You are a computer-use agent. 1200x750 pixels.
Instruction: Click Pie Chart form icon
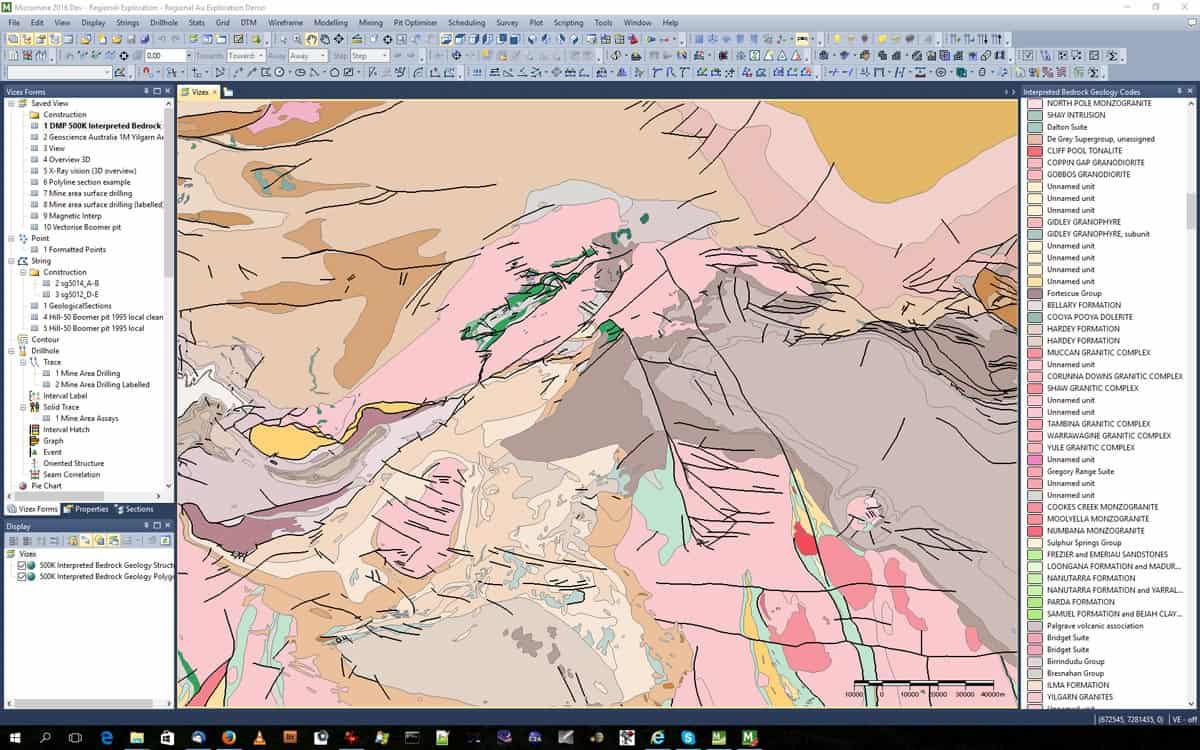(23, 486)
